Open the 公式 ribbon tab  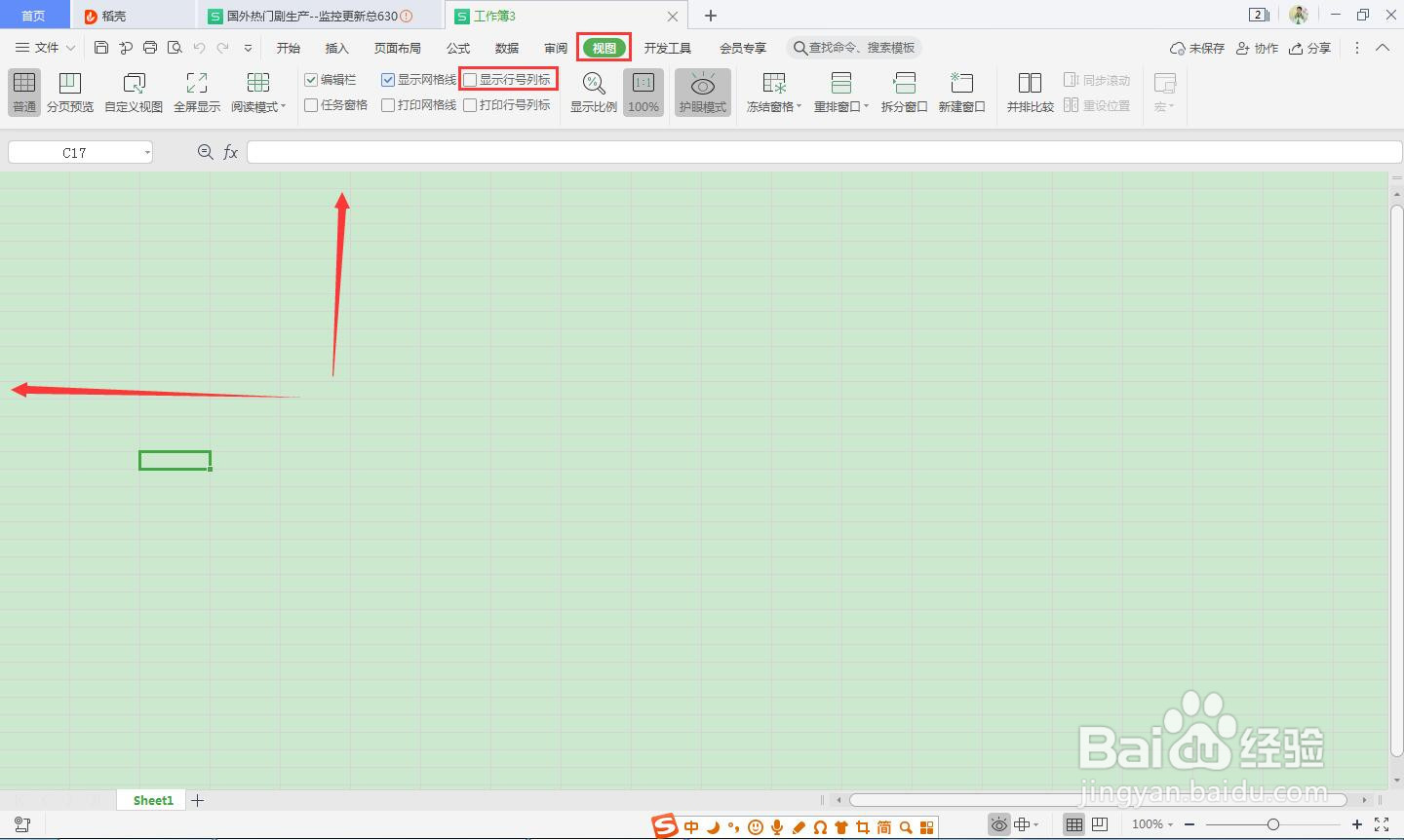(x=458, y=48)
